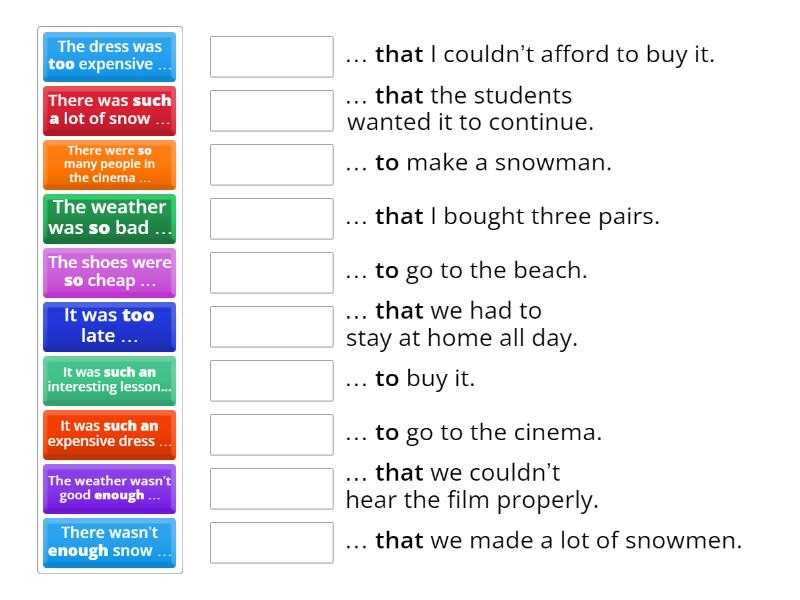
Task: Select the 'The weather was so bad' tile
Action: click(110, 218)
